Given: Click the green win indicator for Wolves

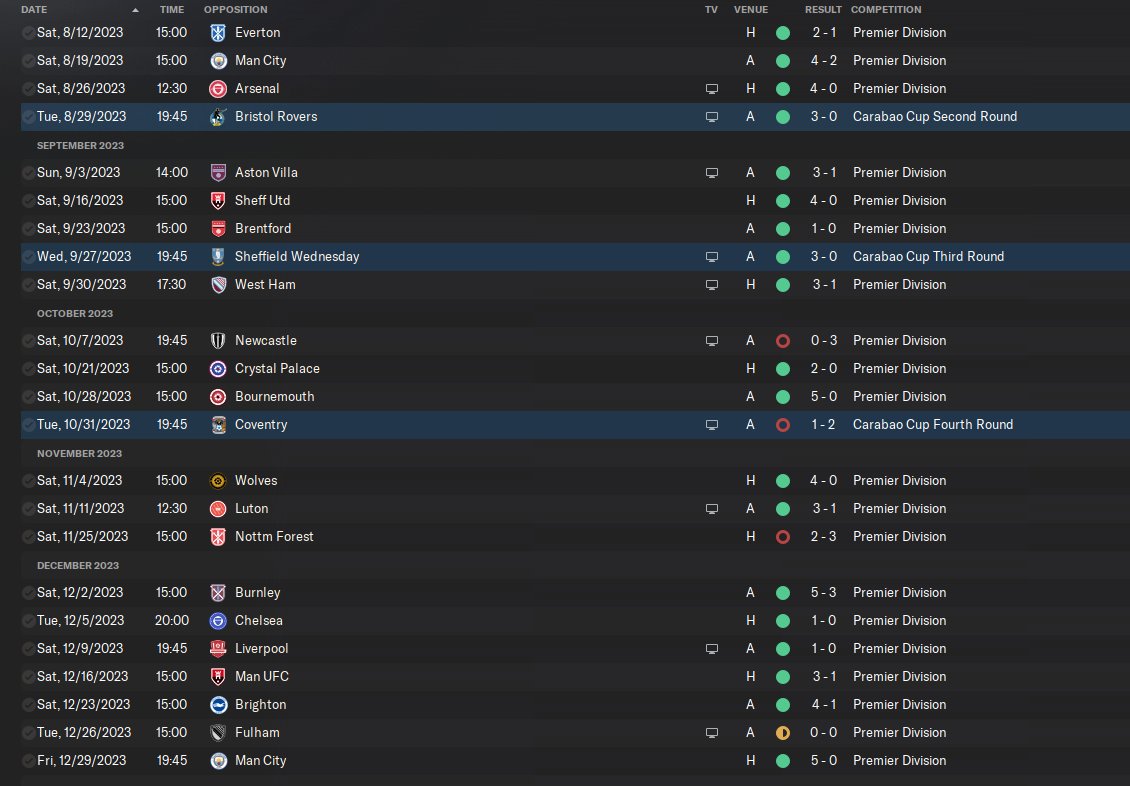Looking at the screenshot, I should point(783,481).
